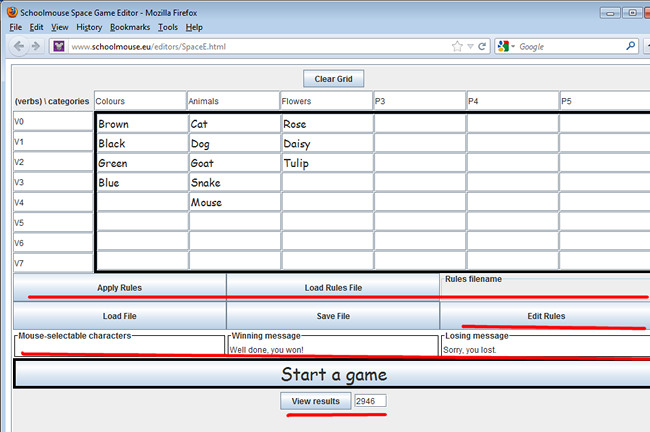Screen dimensions: 650x432
Task: Open the URL history dropdown arrow
Action: (471, 46)
